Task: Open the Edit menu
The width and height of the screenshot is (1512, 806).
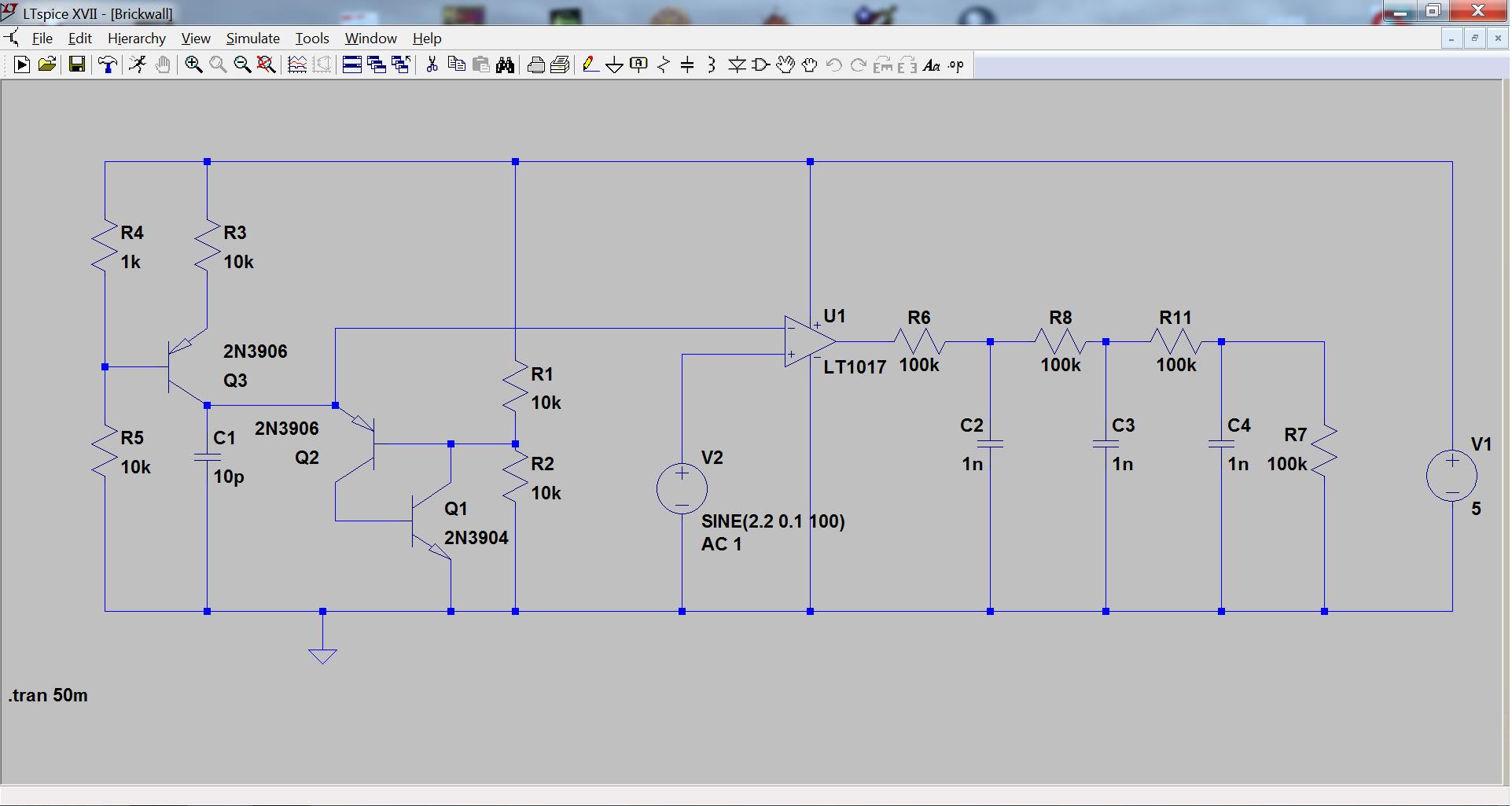Action: click(x=79, y=38)
